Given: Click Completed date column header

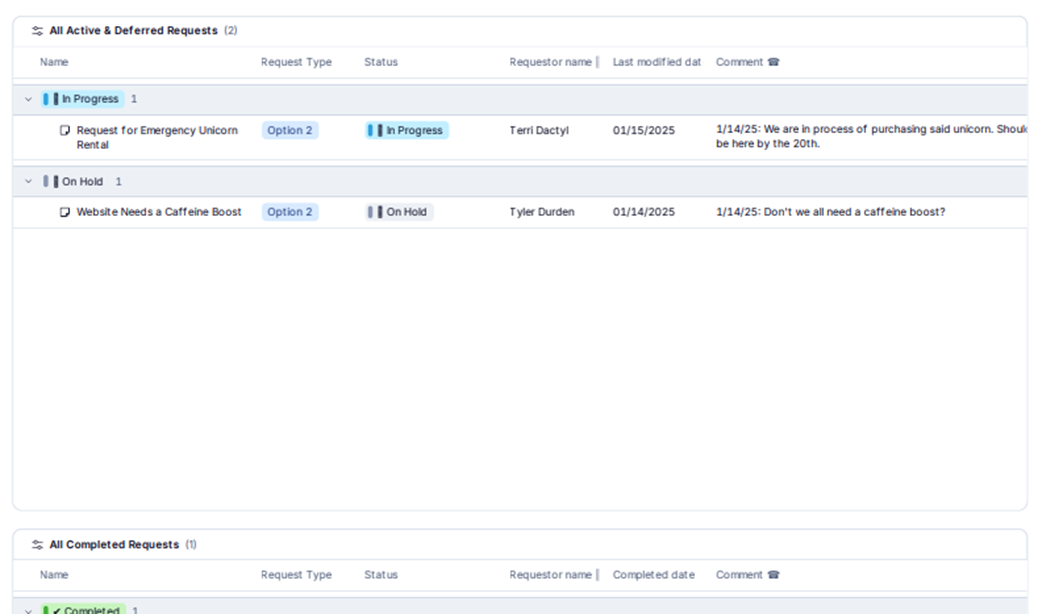Looking at the screenshot, I should [x=653, y=575].
